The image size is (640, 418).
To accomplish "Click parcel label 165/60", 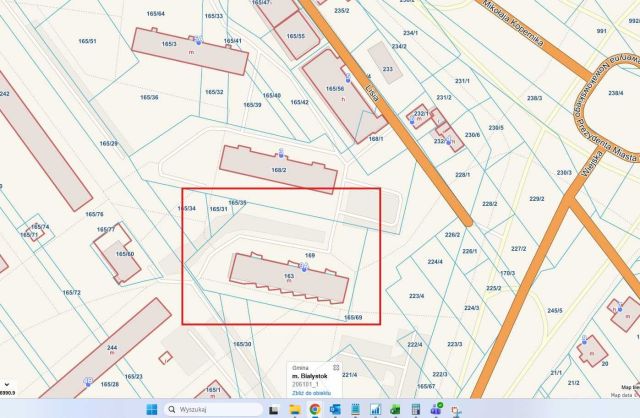I will point(124,254).
